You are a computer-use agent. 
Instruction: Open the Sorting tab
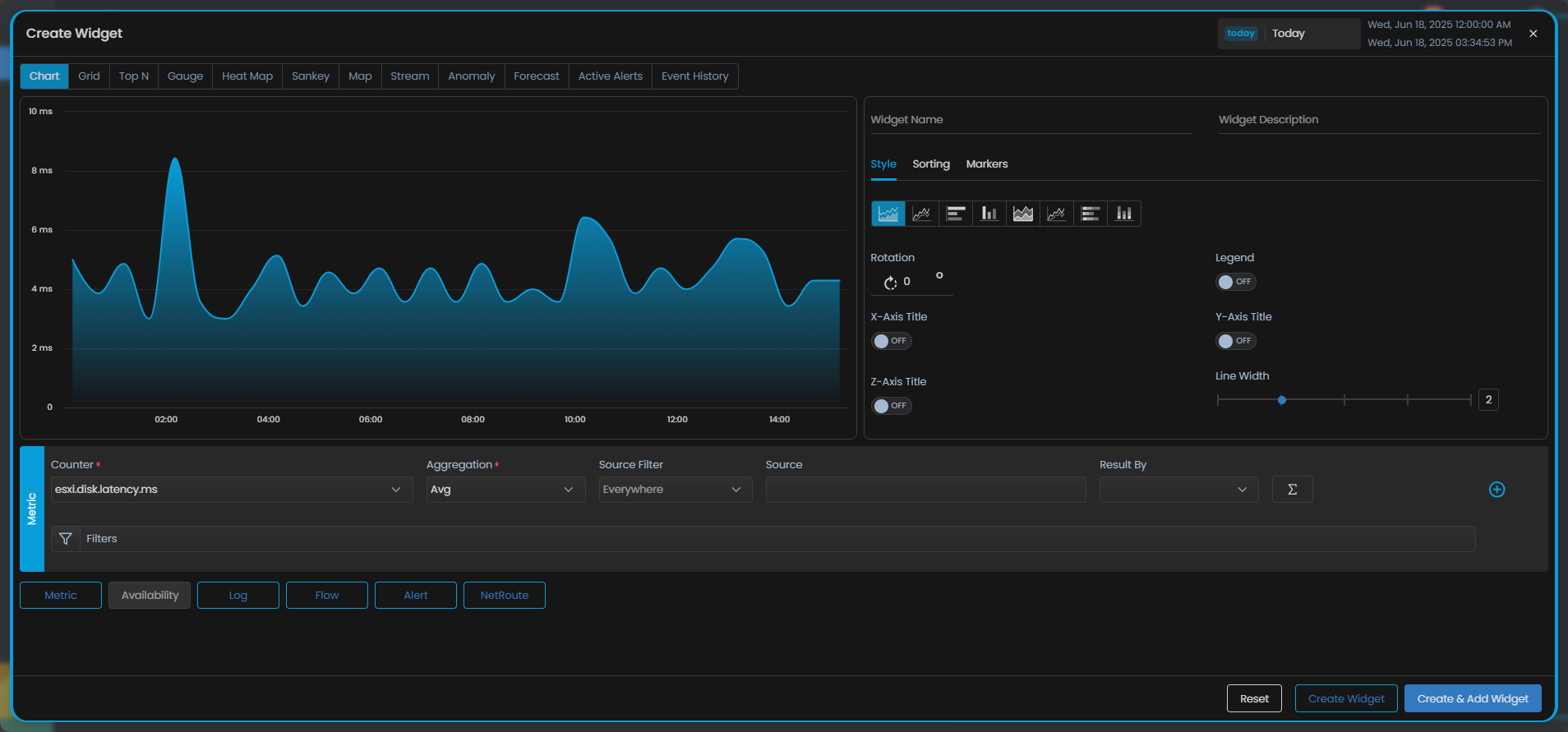(930, 164)
